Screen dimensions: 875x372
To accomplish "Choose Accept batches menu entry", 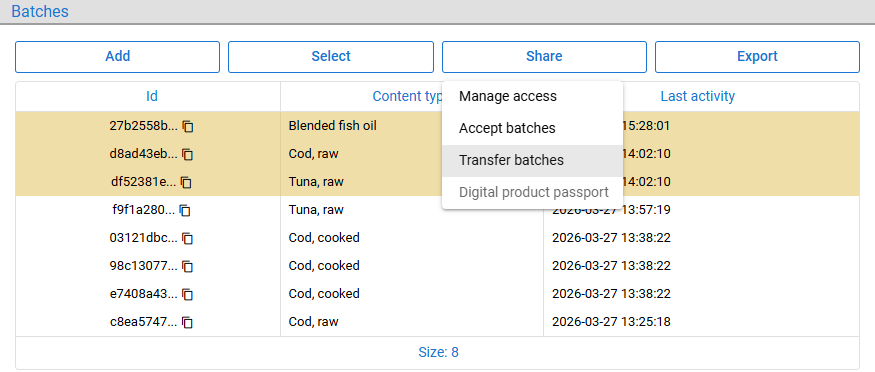I will point(532,129).
